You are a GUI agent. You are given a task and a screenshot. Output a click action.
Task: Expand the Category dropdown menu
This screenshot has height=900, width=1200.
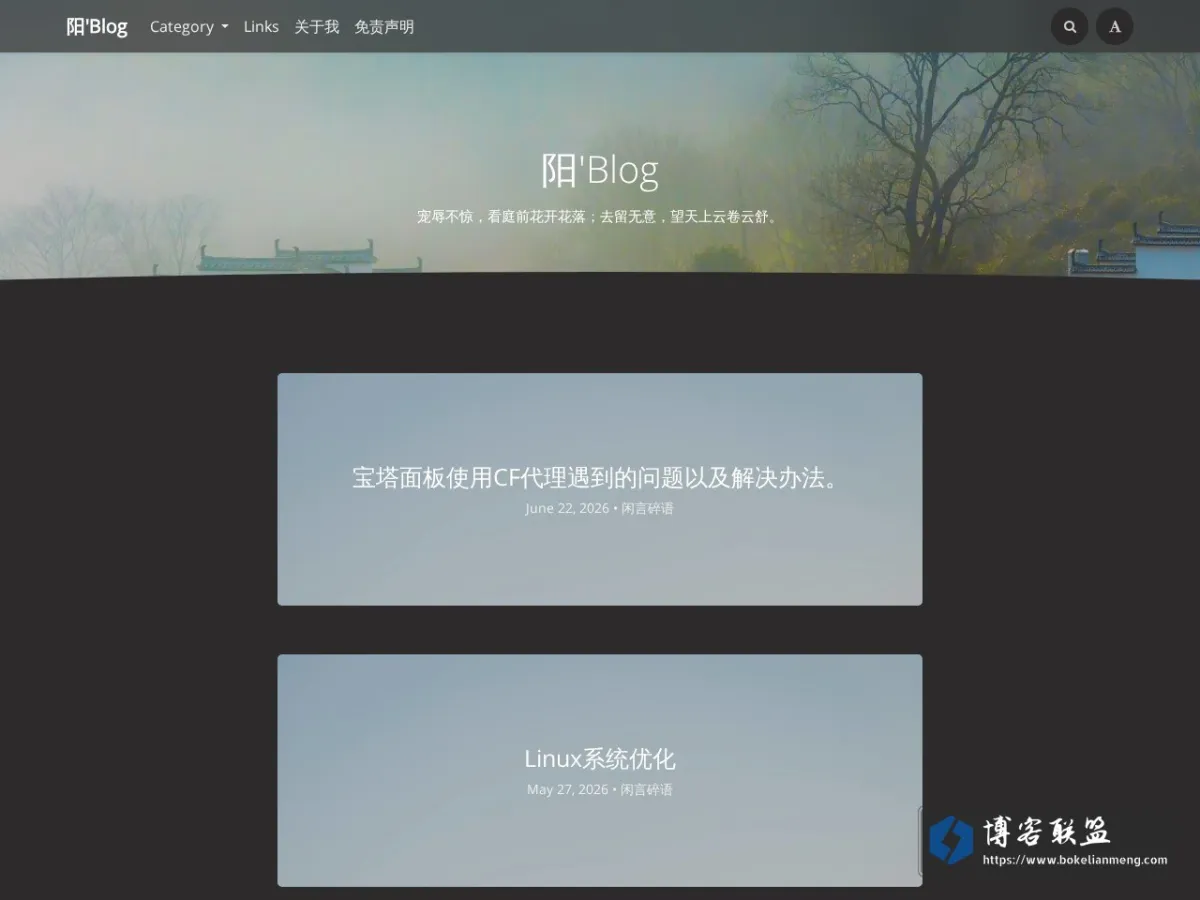[x=189, y=26]
